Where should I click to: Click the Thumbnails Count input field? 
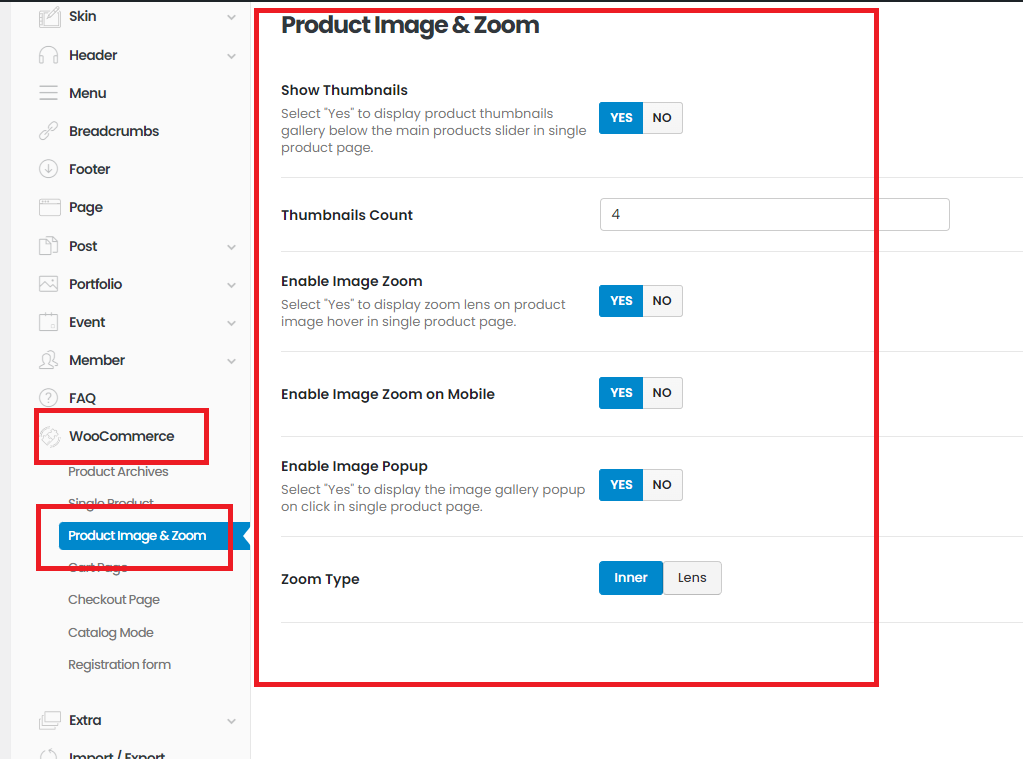(774, 215)
